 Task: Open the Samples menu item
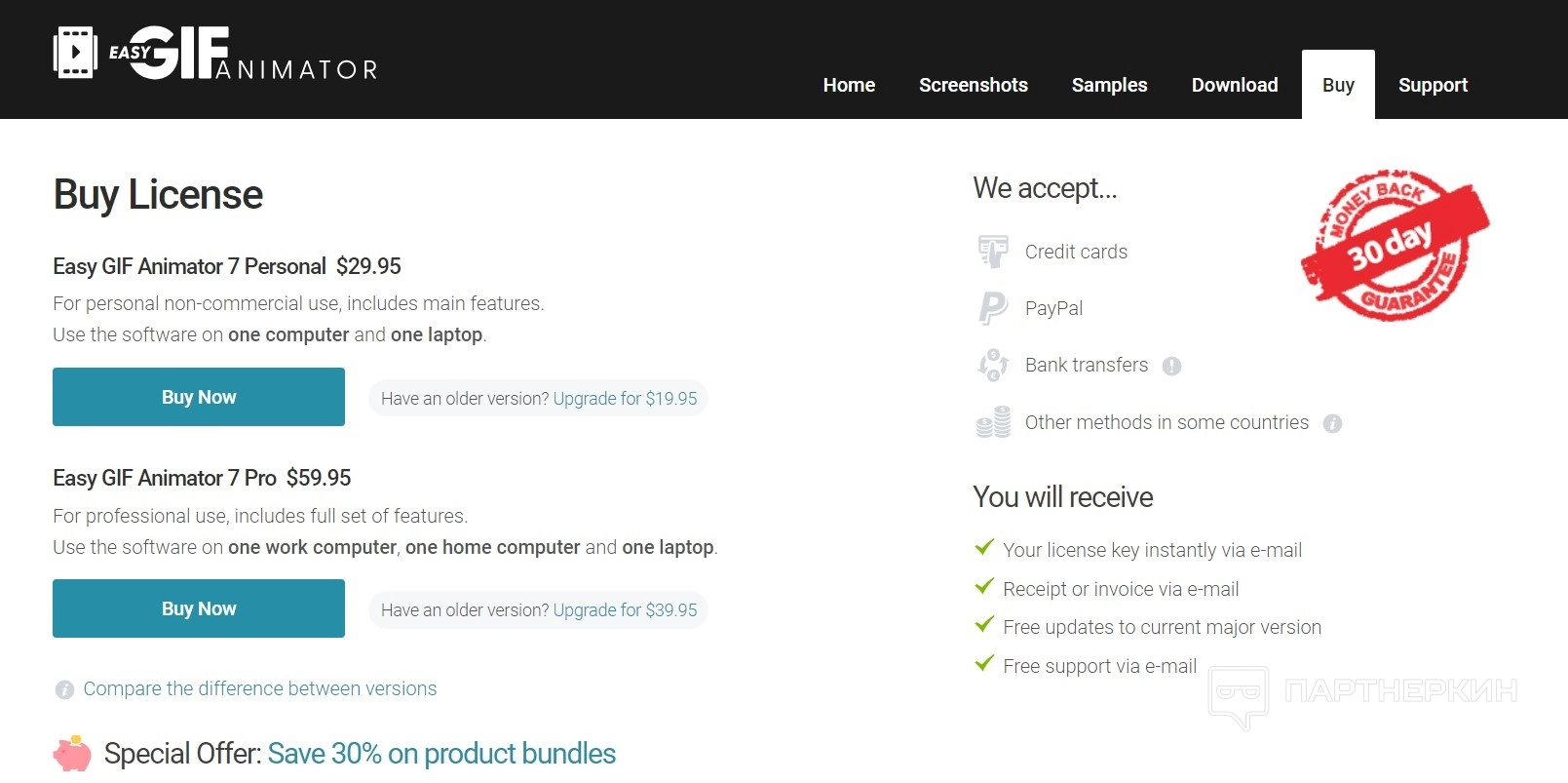coord(1109,85)
